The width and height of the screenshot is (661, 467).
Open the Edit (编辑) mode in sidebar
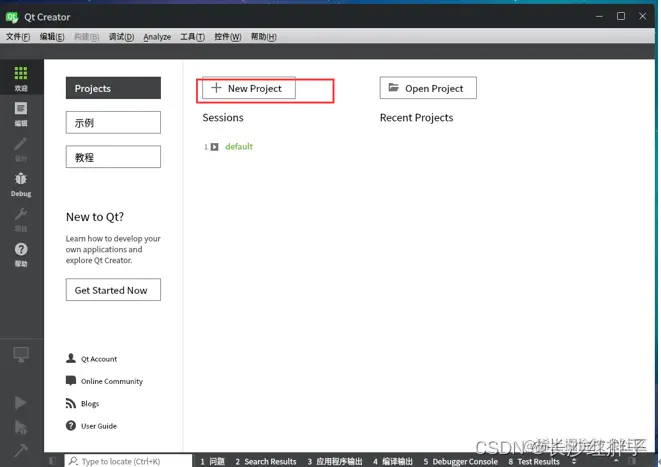pyautogui.click(x=21, y=109)
